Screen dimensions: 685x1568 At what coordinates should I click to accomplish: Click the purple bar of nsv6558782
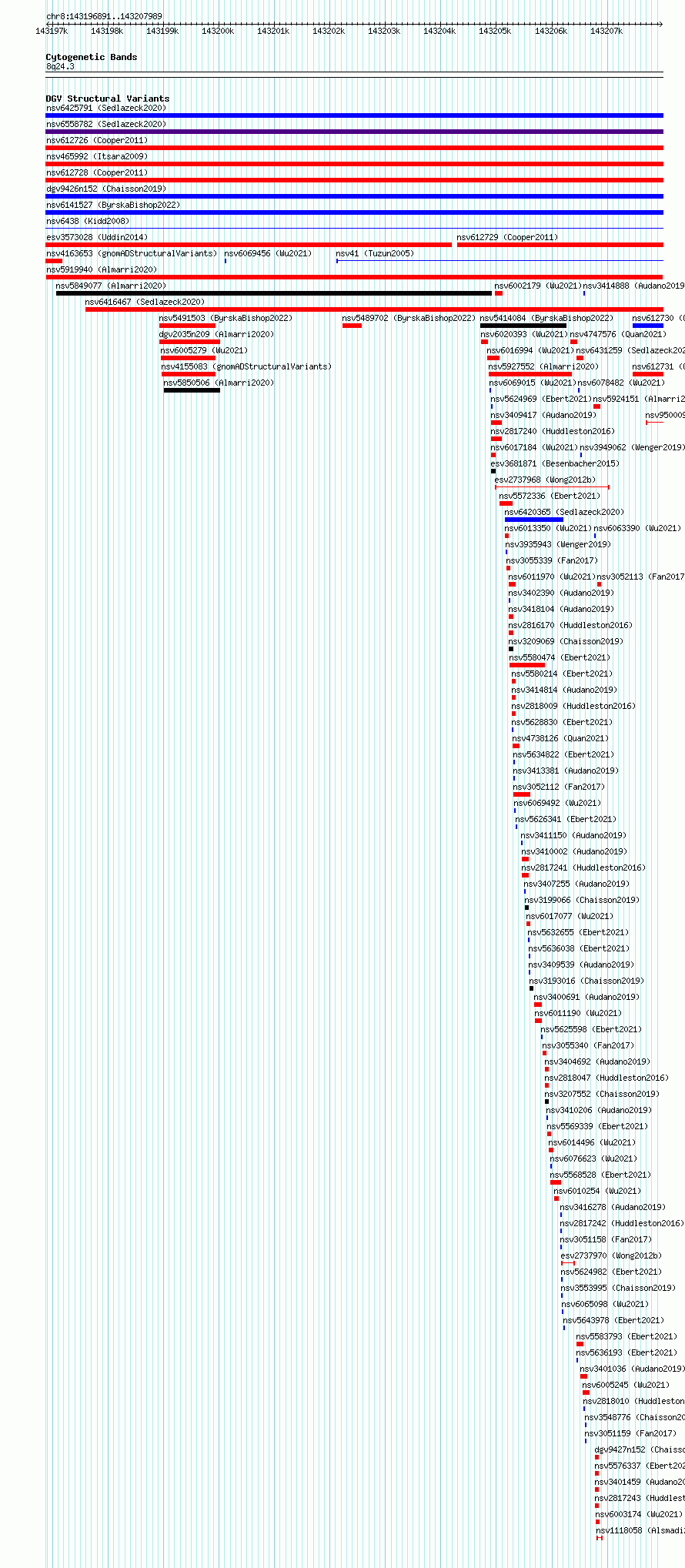(x=354, y=132)
